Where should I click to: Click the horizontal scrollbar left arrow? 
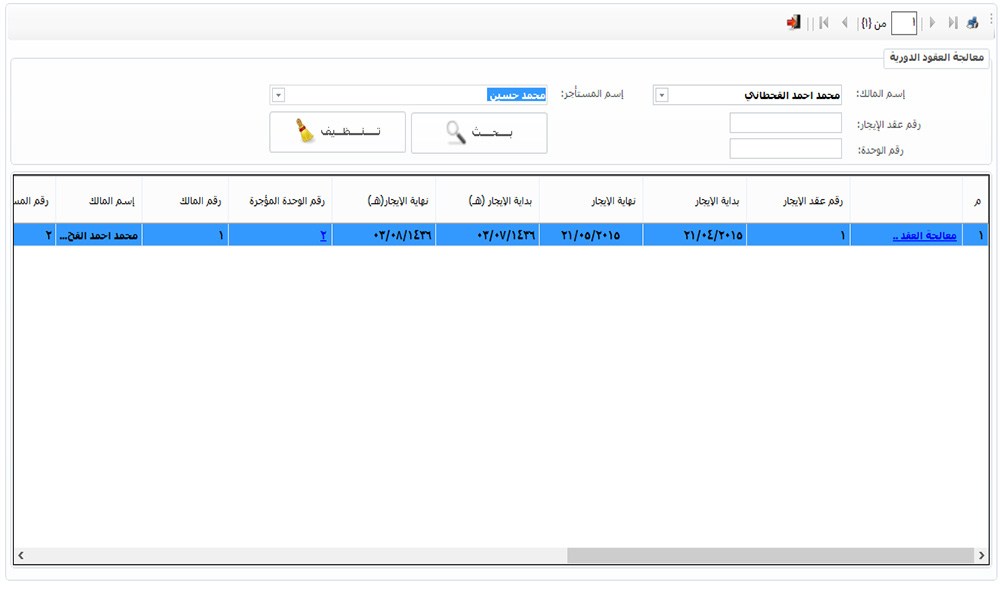[21, 555]
